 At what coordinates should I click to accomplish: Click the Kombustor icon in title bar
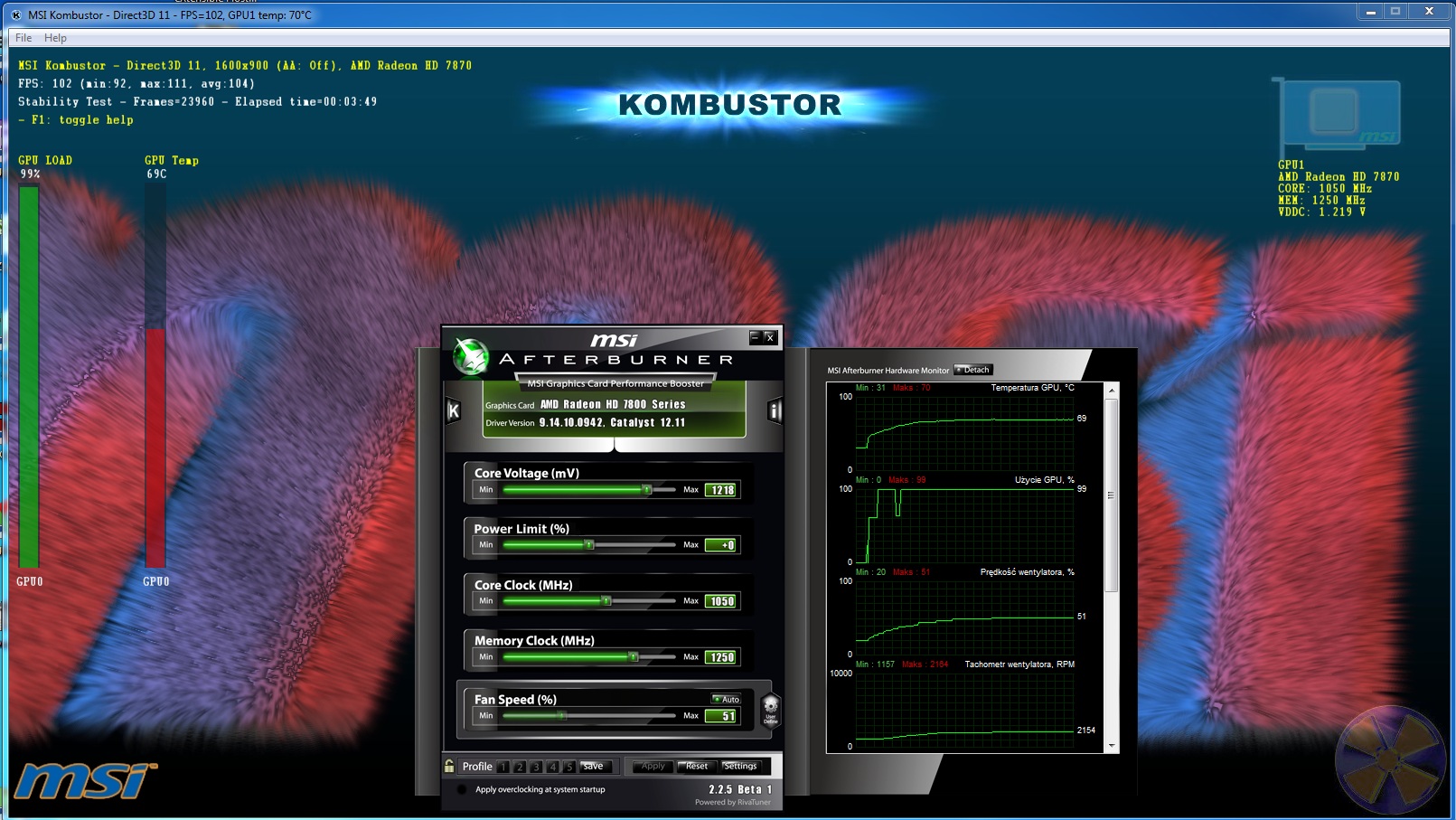(x=16, y=14)
